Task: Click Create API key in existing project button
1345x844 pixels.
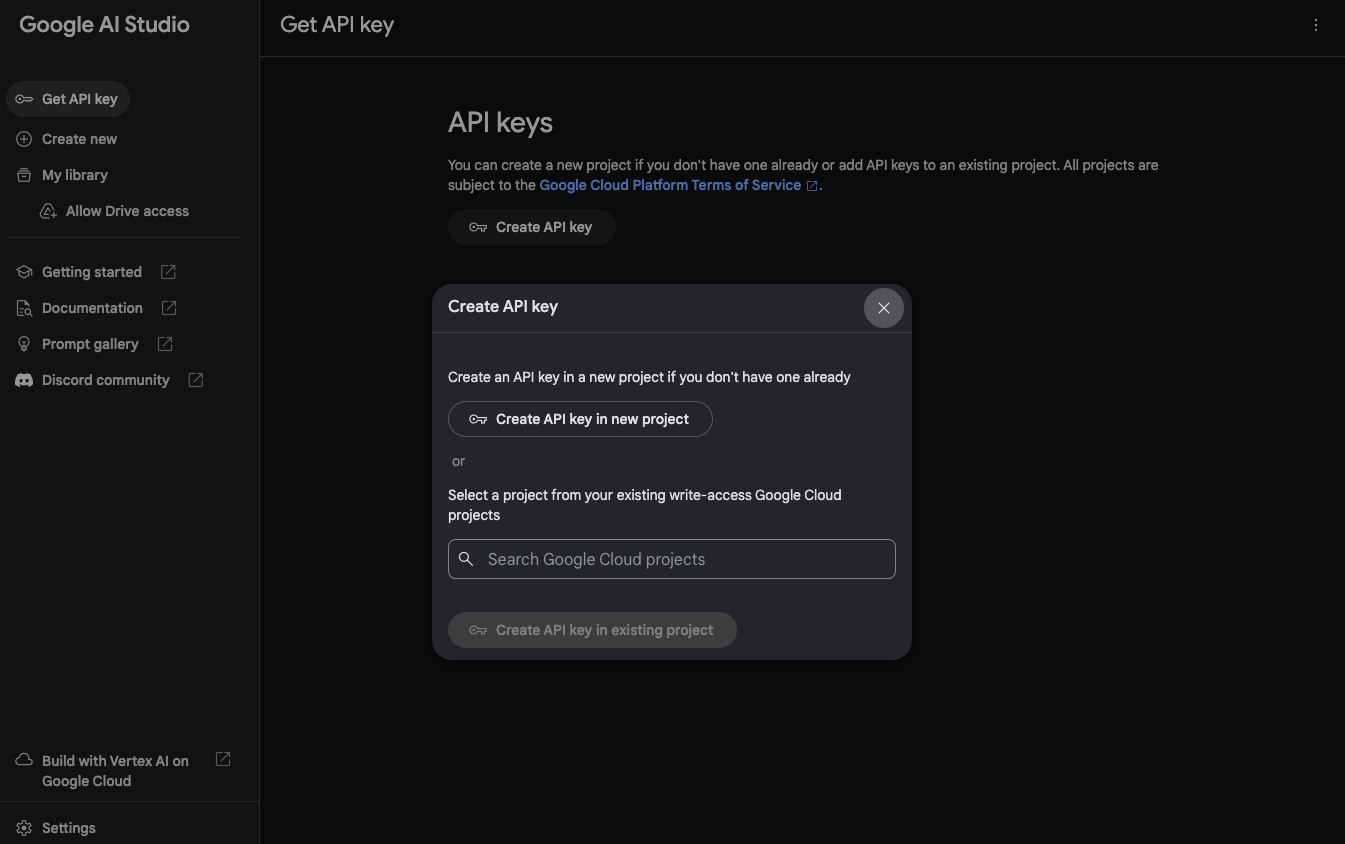Action: pyautogui.click(x=592, y=630)
